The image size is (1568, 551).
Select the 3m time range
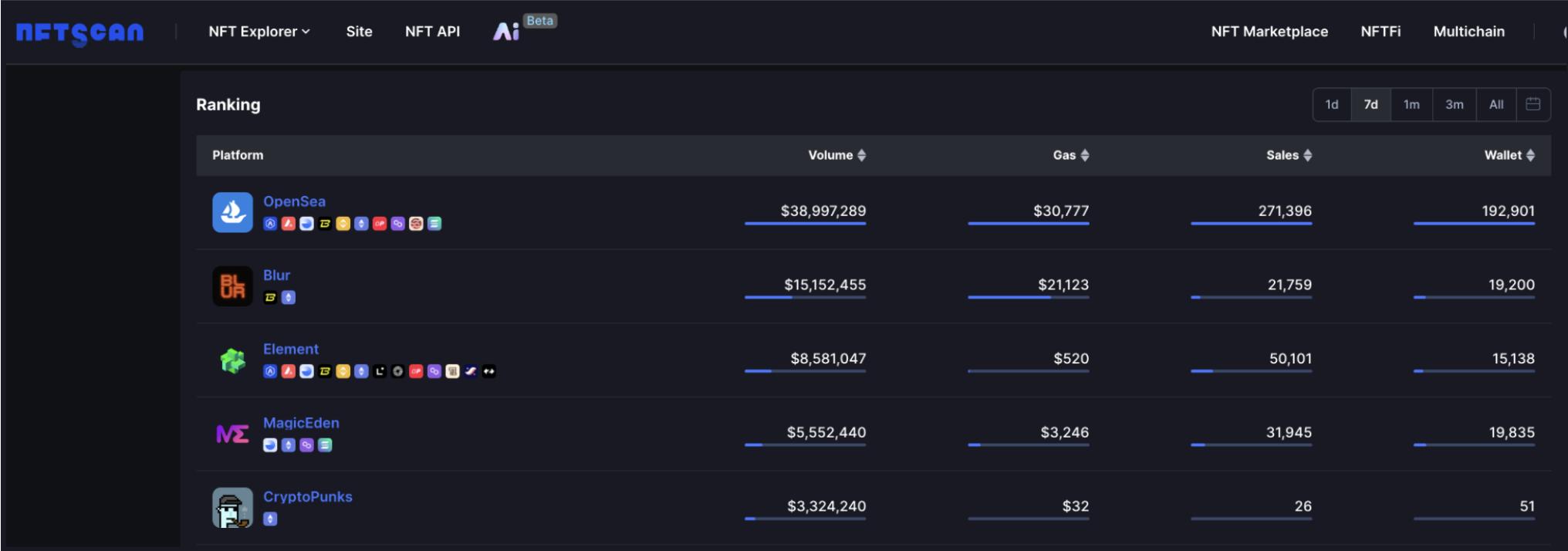1455,104
